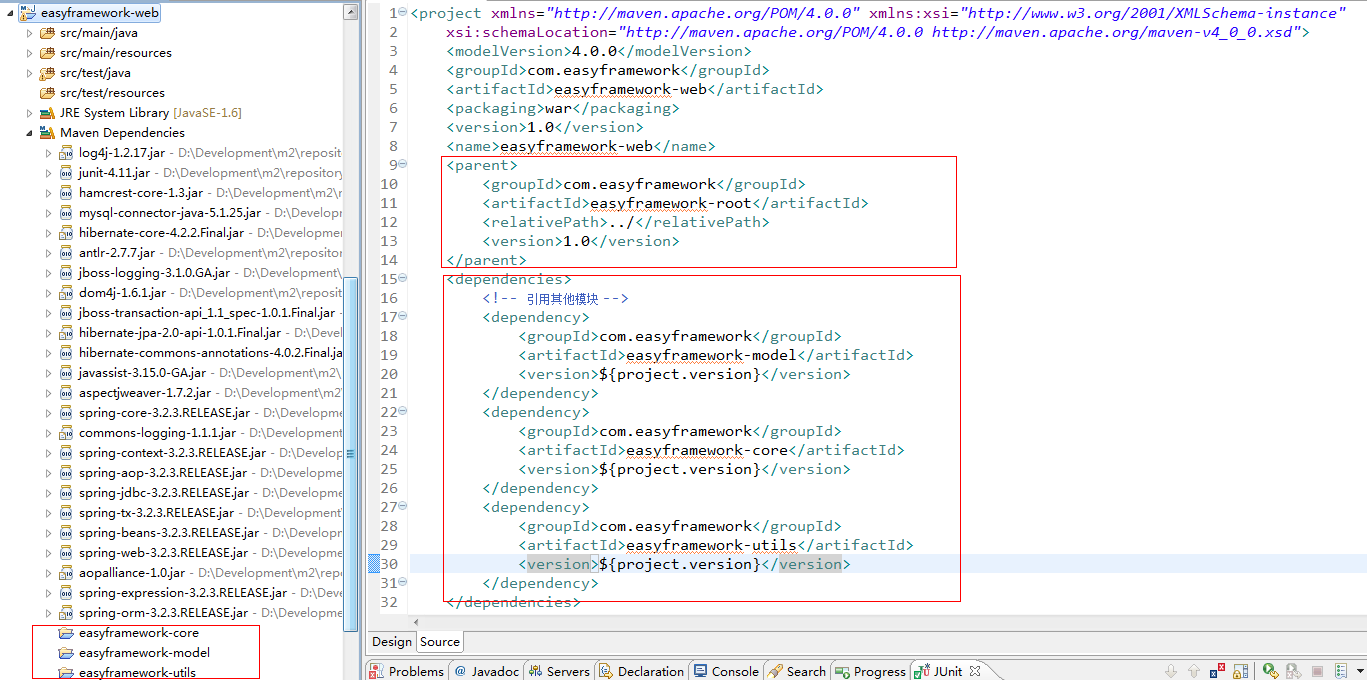Fold the parent element at line 9

coord(403,165)
